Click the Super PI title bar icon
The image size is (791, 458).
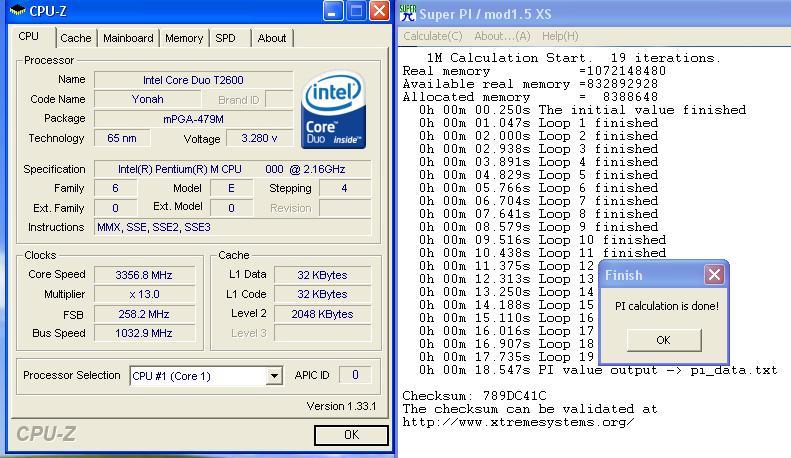pos(408,13)
